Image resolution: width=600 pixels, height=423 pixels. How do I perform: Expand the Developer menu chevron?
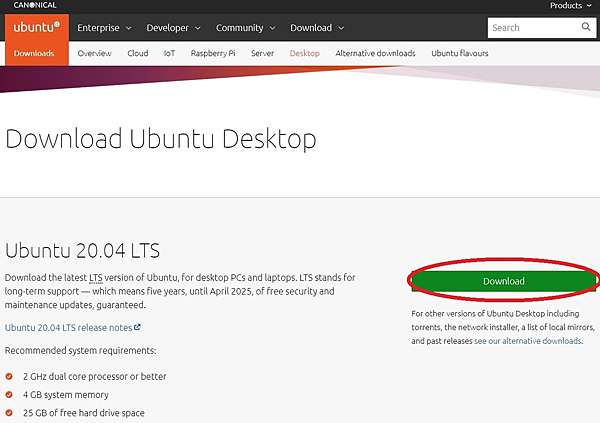tap(198, 28)
